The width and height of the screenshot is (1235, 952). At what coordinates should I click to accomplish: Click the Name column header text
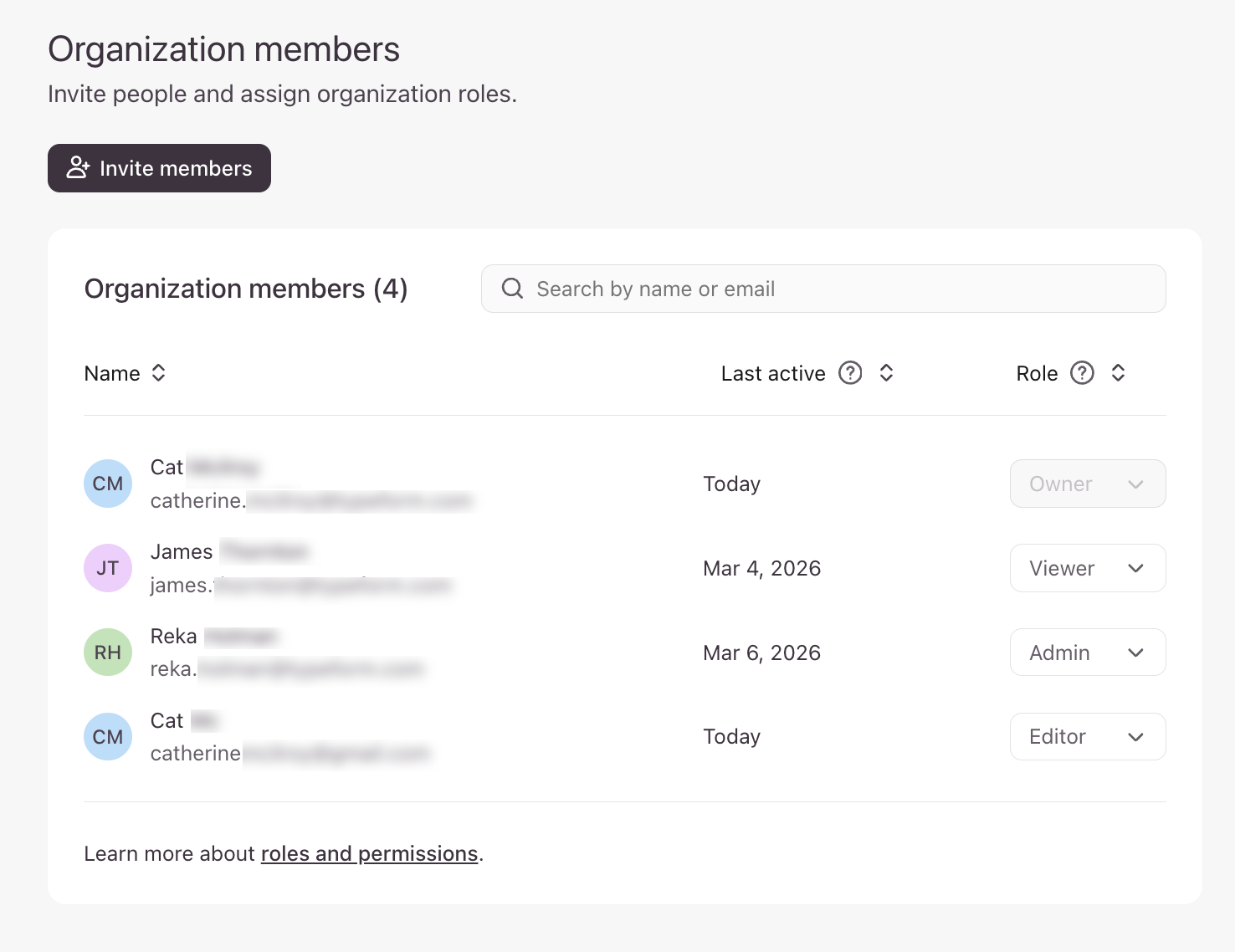pyautogui.click(x=112, y=373)
